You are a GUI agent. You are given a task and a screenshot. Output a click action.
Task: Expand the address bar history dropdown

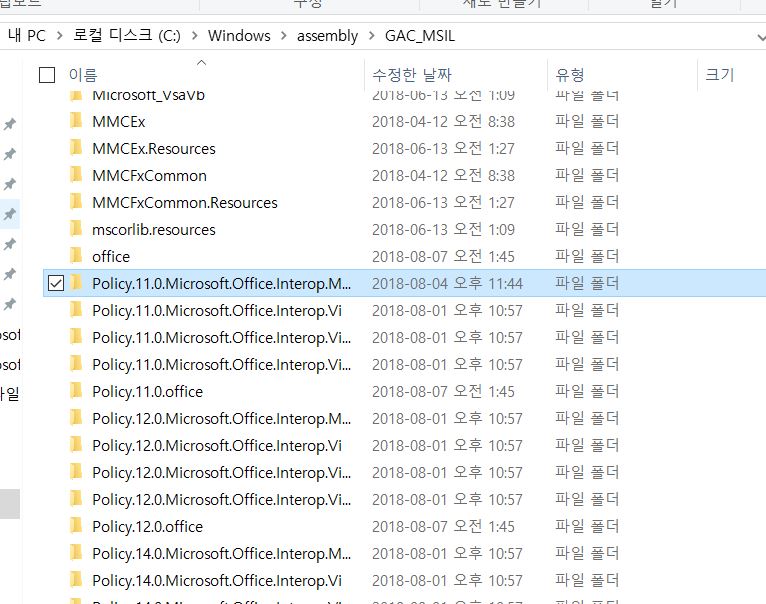click(761, 37)
